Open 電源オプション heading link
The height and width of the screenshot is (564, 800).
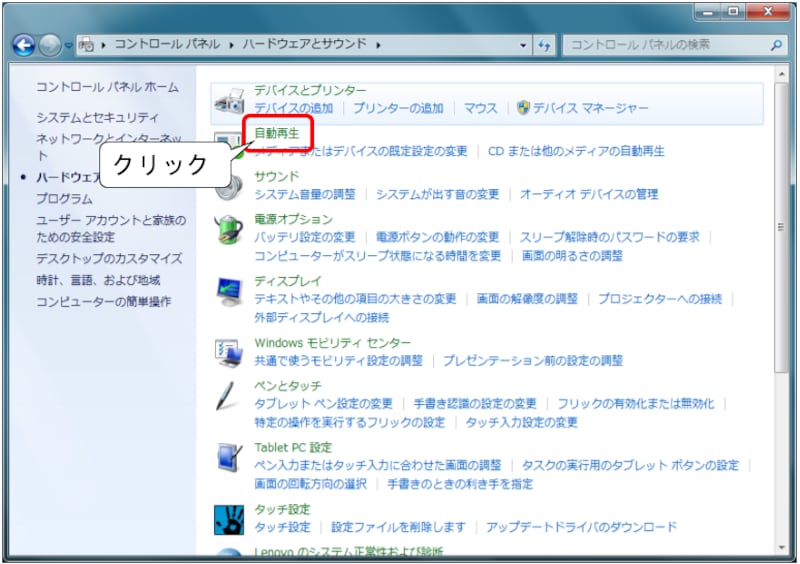pyautogui.click(x=293, y=219)
